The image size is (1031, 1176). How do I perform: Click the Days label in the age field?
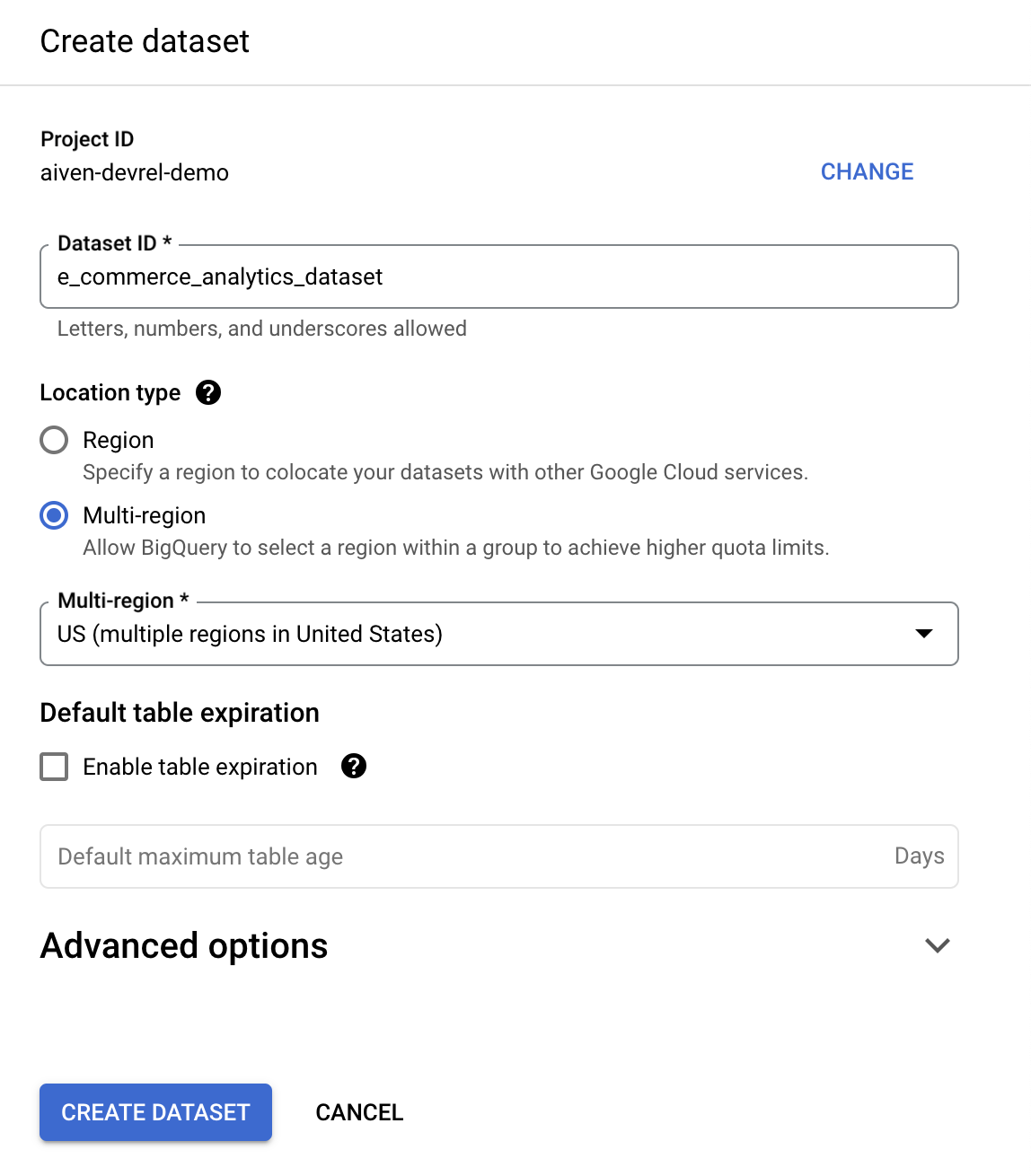[919, 856]
